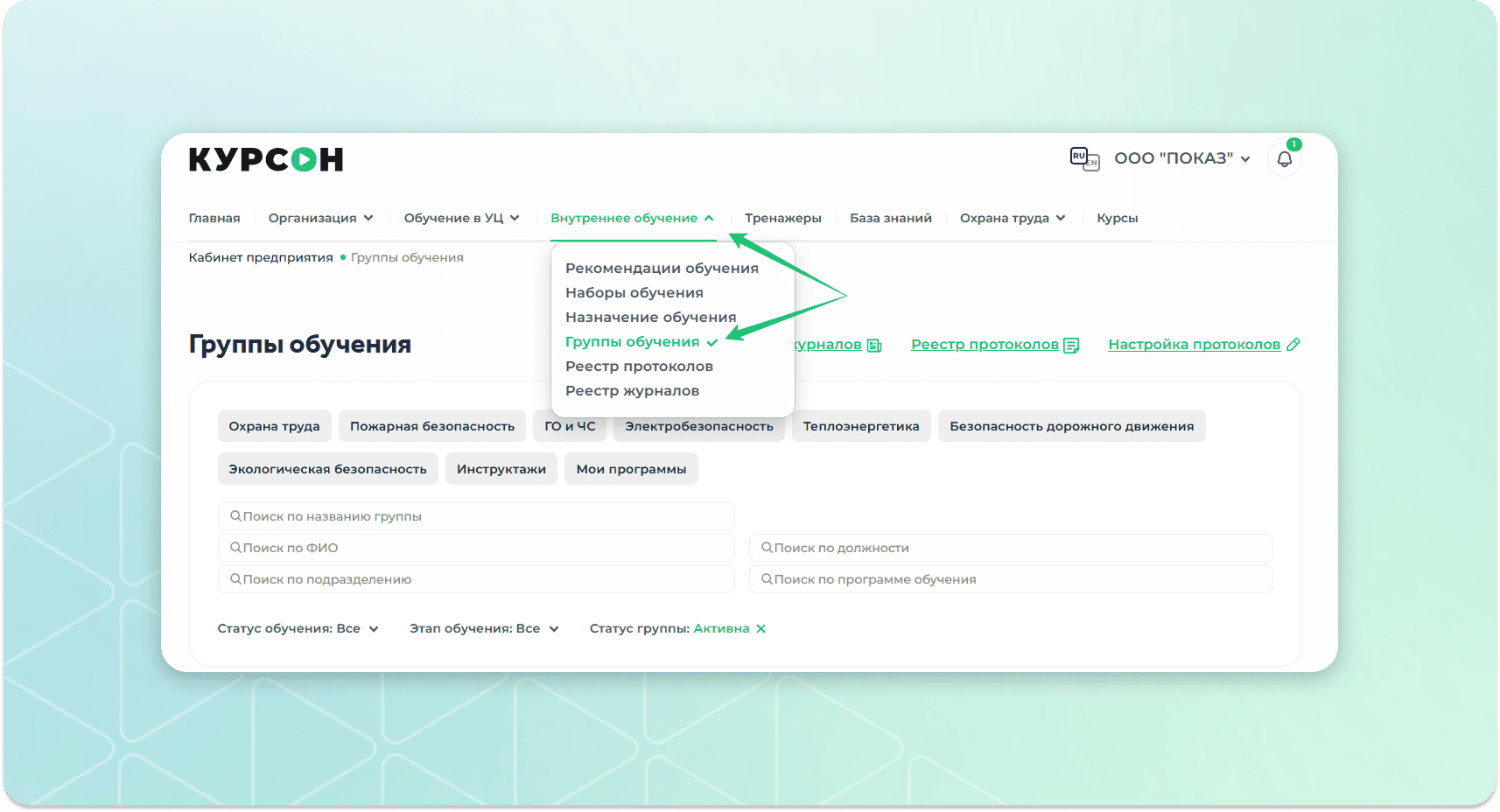Select Назначение обучения from the dropdown menu

click(x=650, y=317)
